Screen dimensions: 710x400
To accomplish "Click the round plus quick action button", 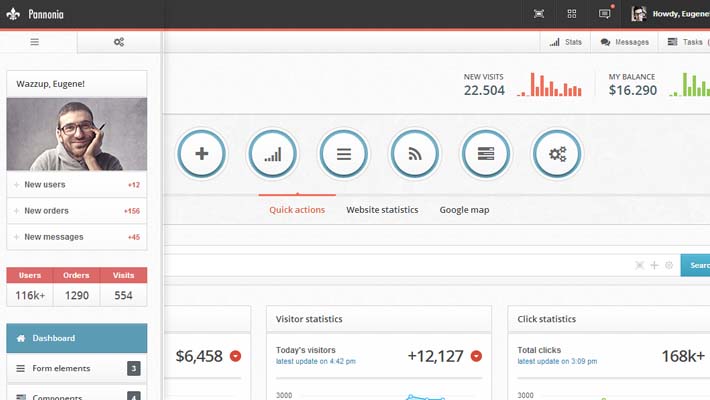I will point(201,154).
